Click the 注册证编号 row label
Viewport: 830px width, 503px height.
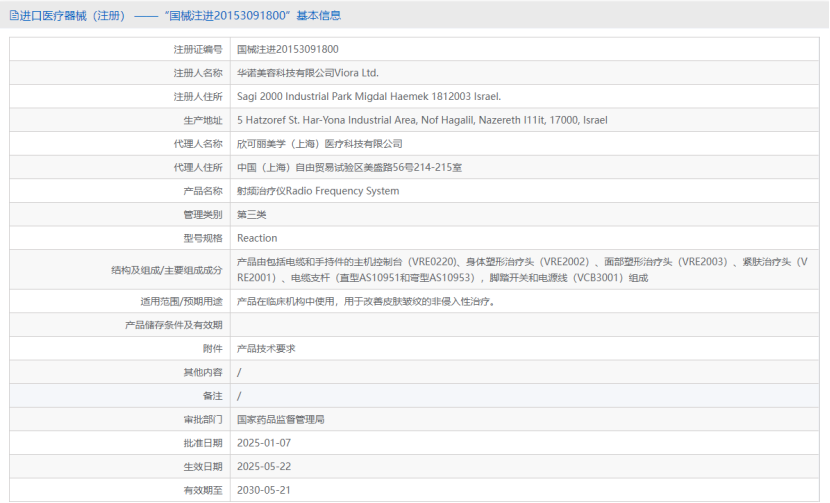198,49
